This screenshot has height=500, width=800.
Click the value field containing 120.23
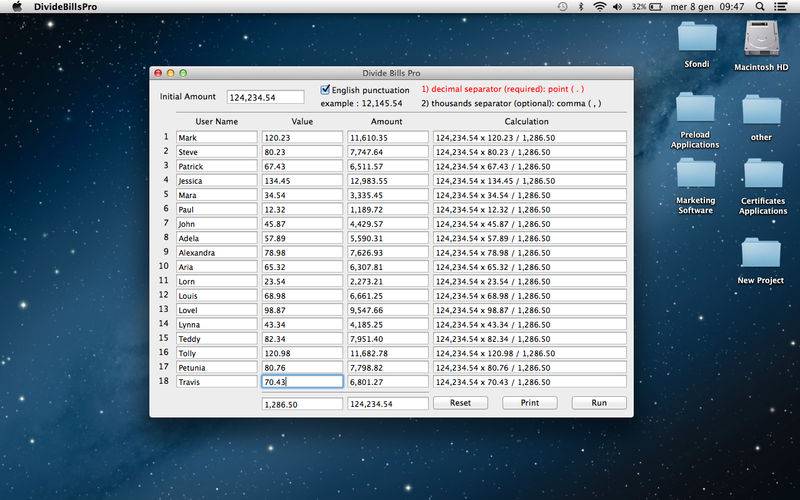point(302,138)
